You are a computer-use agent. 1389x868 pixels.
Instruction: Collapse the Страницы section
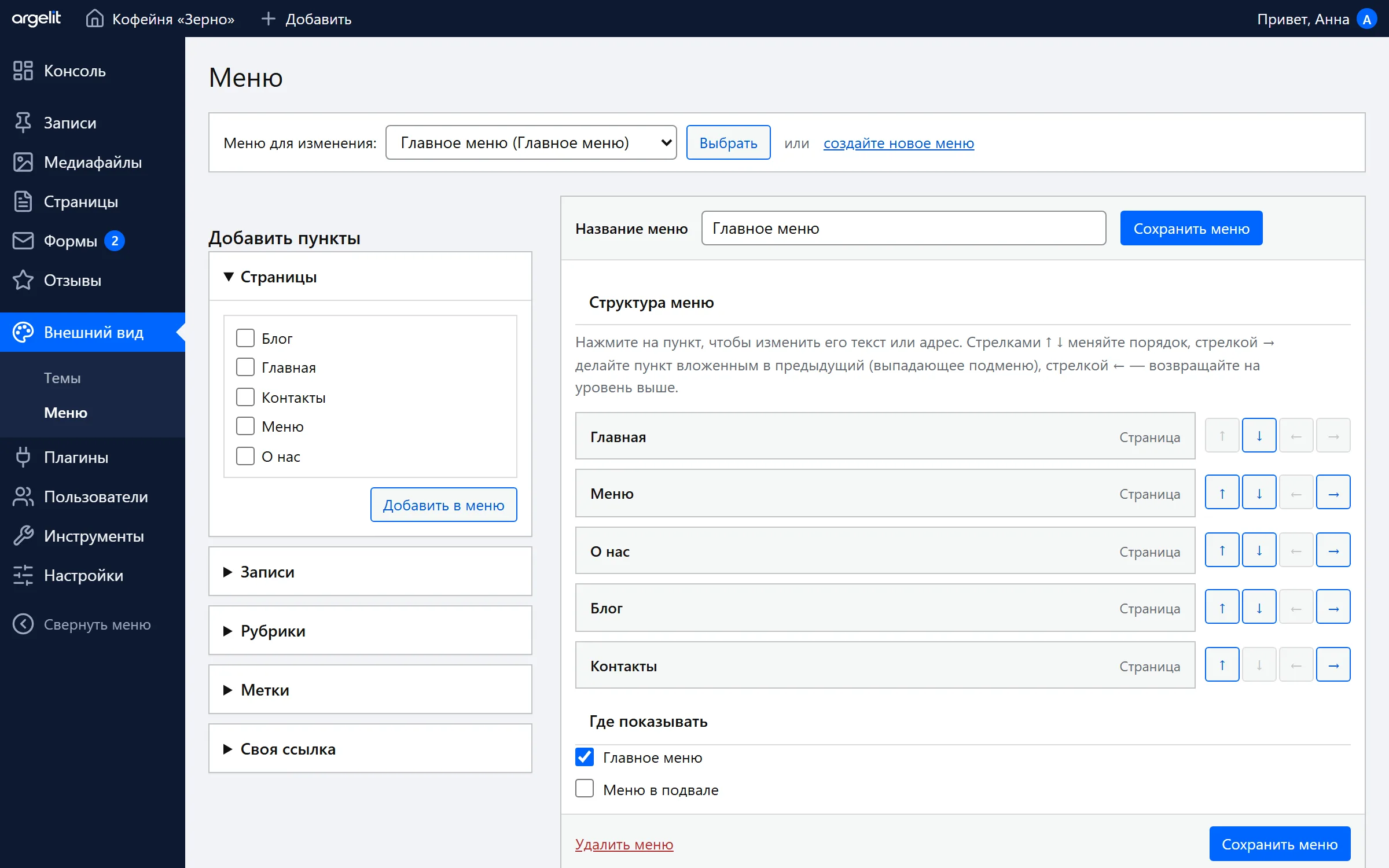pos(370,277)
